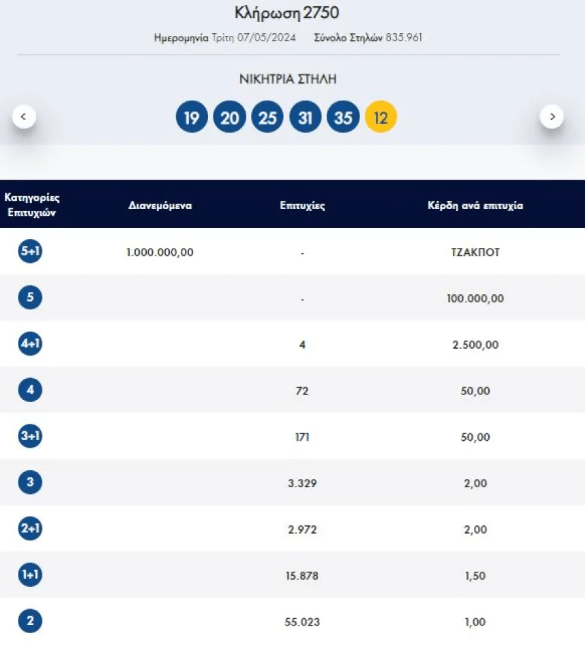Click the 55.023 winners count
This screenshot has width=585, height=656.
coord(302,622)
